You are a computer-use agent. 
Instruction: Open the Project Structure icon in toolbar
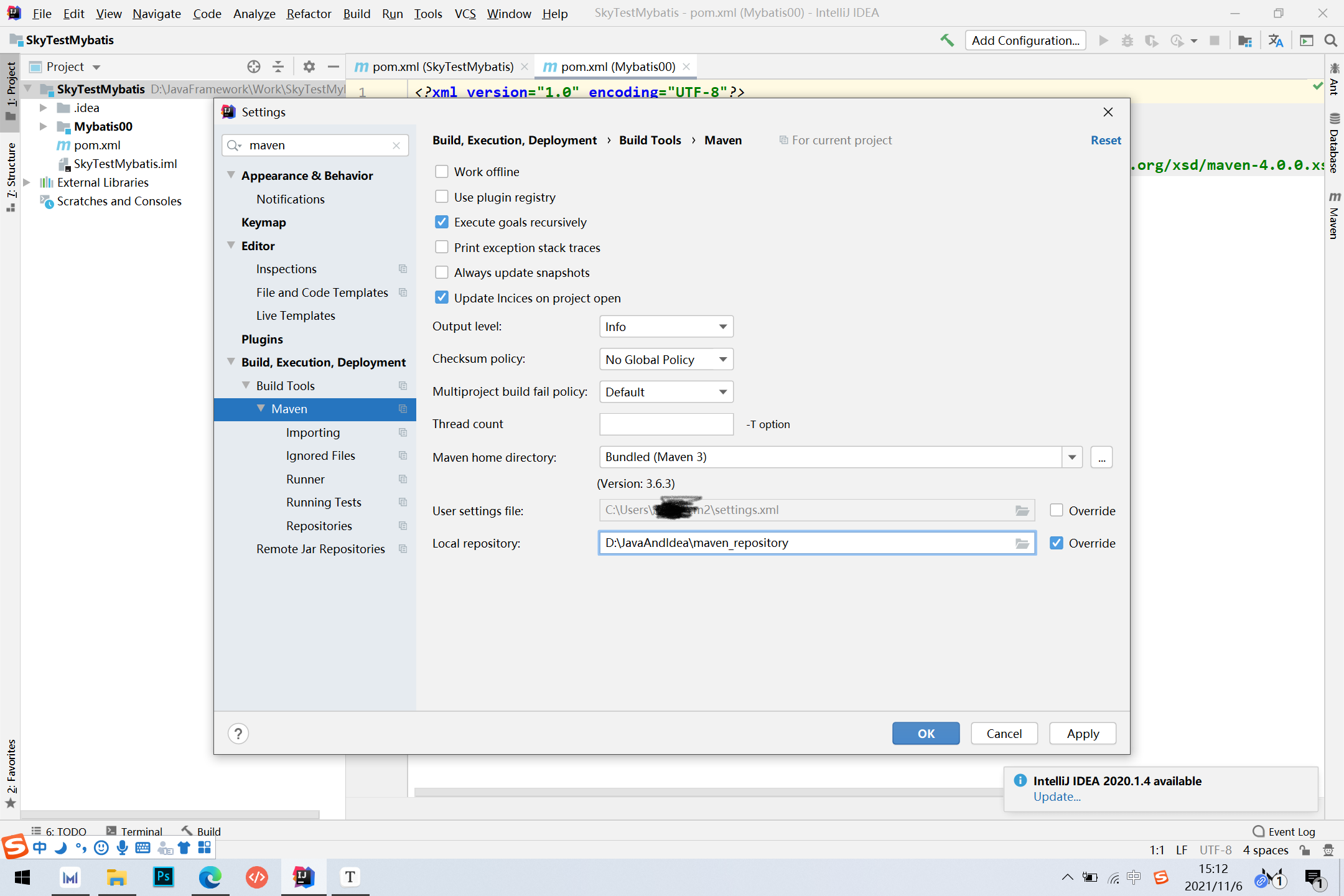[x=1244, y=40]
